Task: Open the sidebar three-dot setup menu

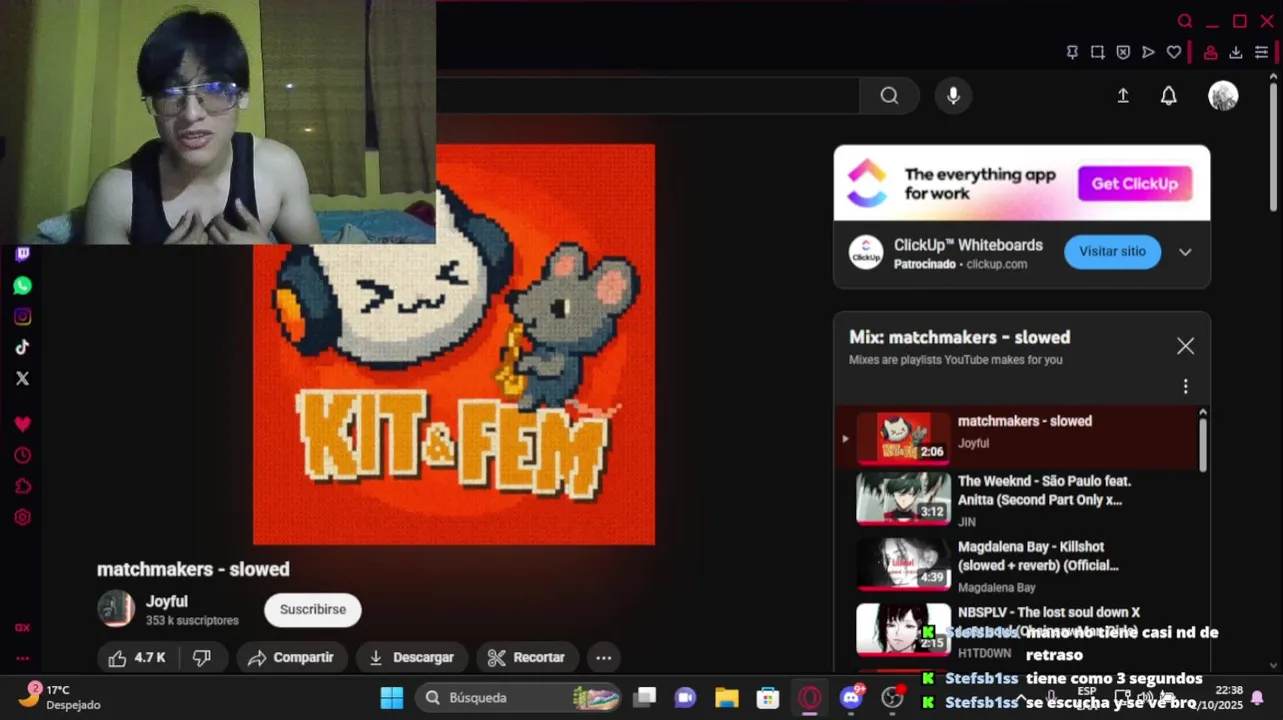Action: click(22, 658)
